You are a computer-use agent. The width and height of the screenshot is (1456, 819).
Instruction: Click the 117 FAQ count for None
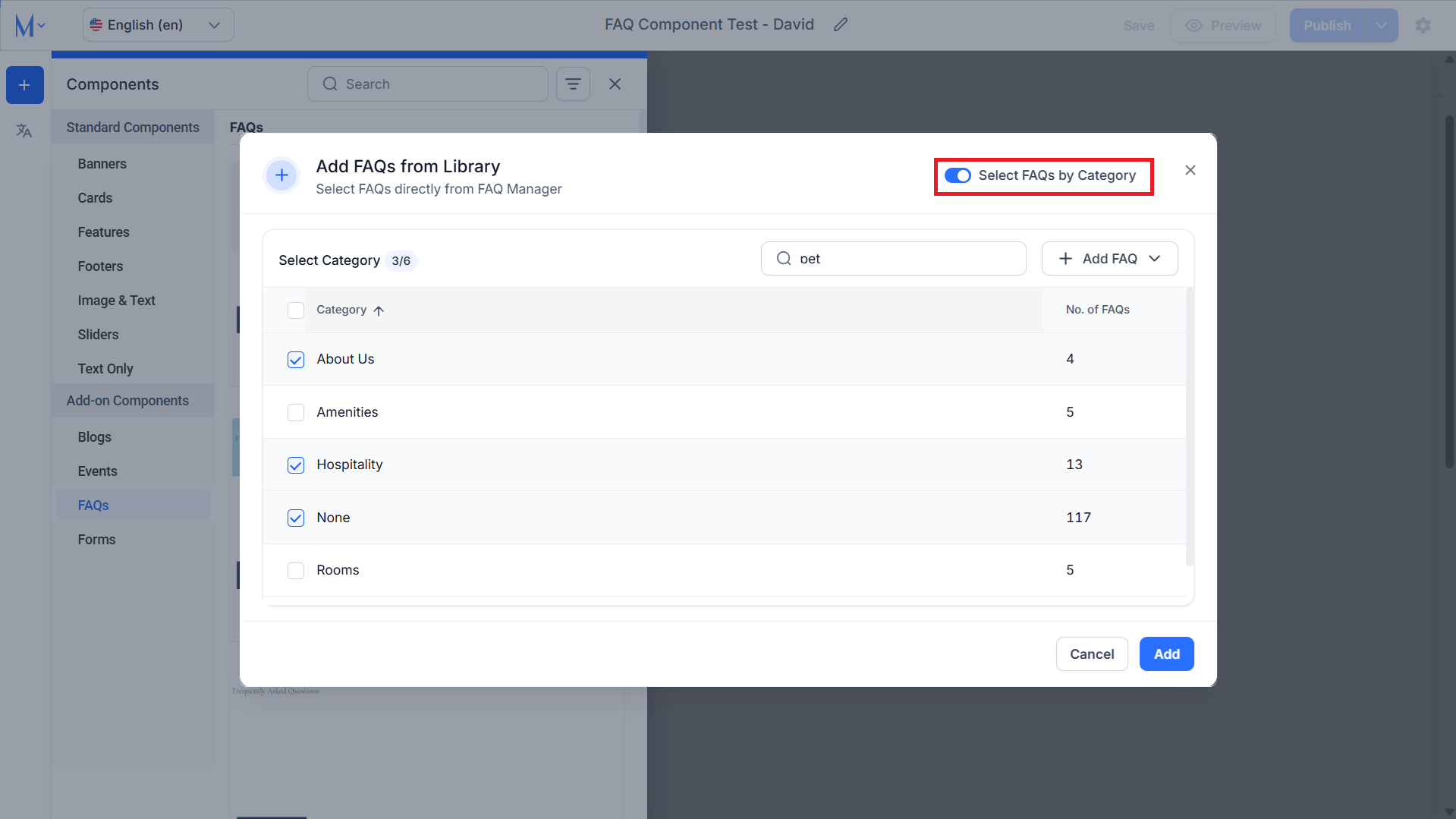(1078, 518)
